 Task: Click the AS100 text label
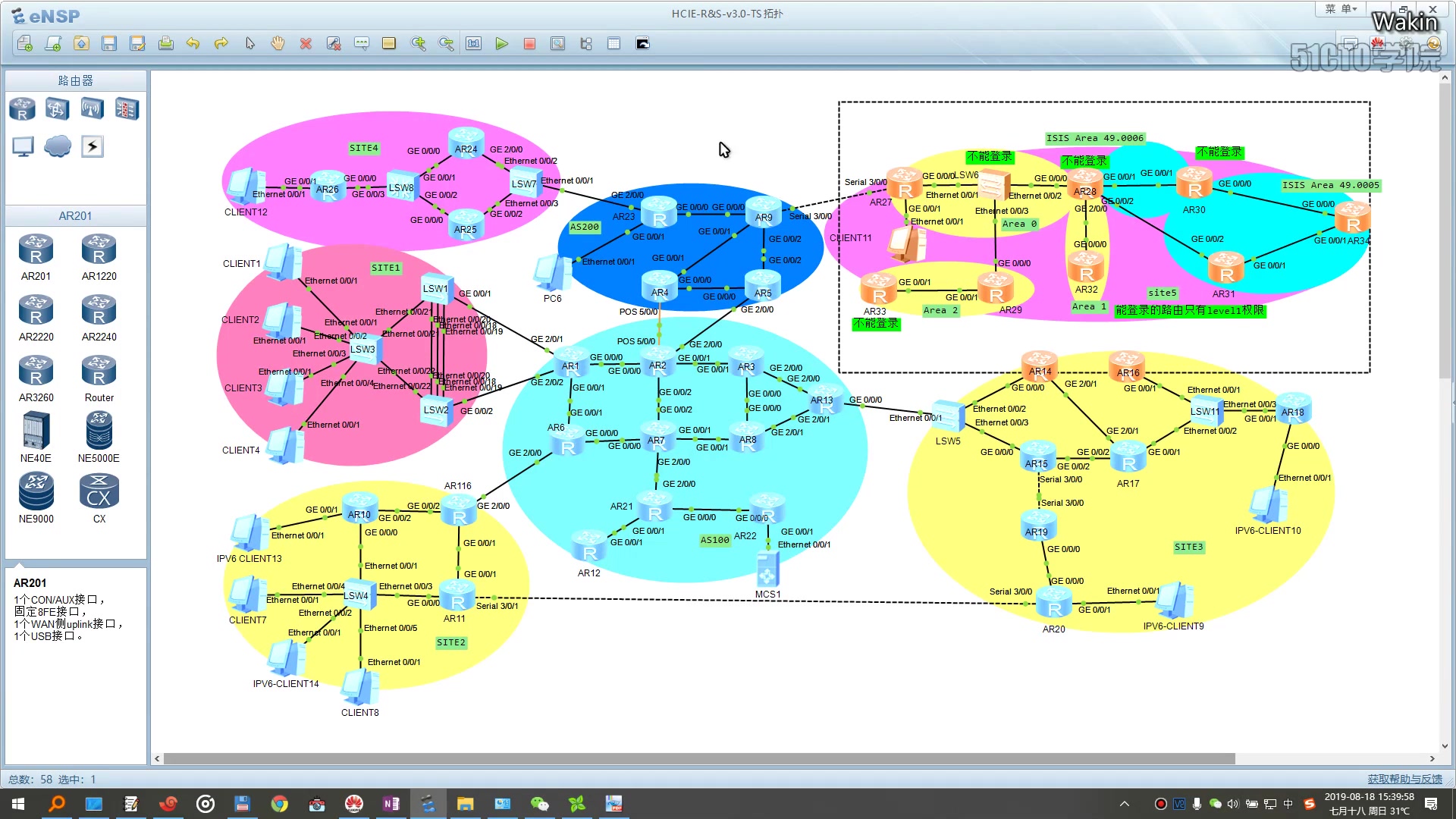pyautogui.click(x=714, y=540)
